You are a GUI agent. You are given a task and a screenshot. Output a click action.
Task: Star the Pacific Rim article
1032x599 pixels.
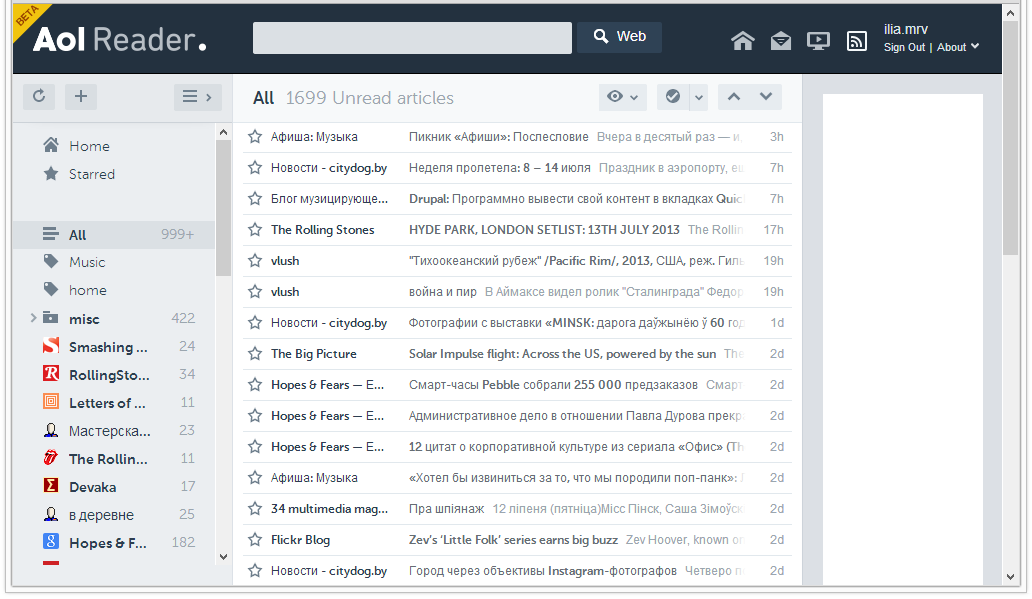pos(255,261)
